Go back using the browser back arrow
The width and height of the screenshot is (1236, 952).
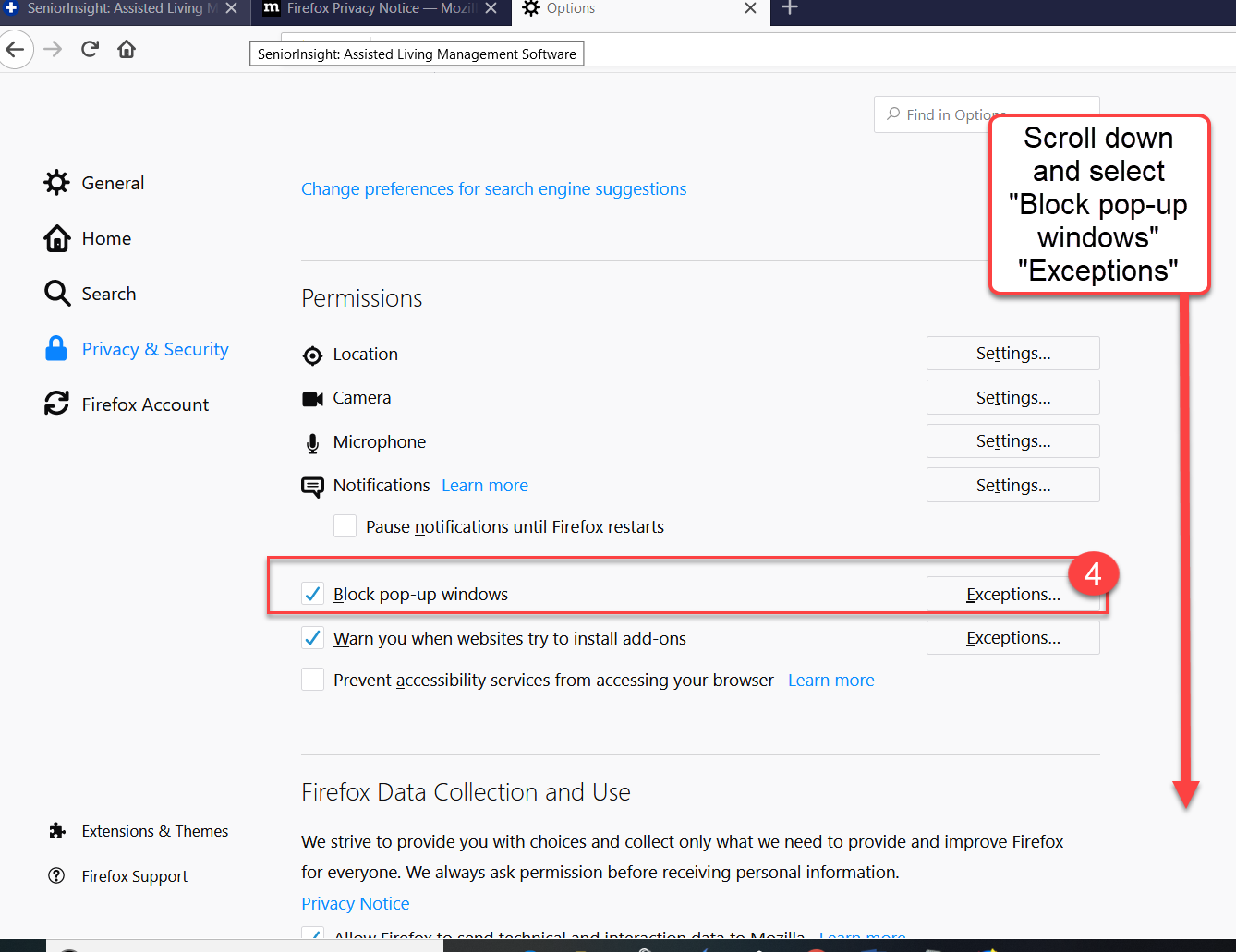[x=16, y=49]
